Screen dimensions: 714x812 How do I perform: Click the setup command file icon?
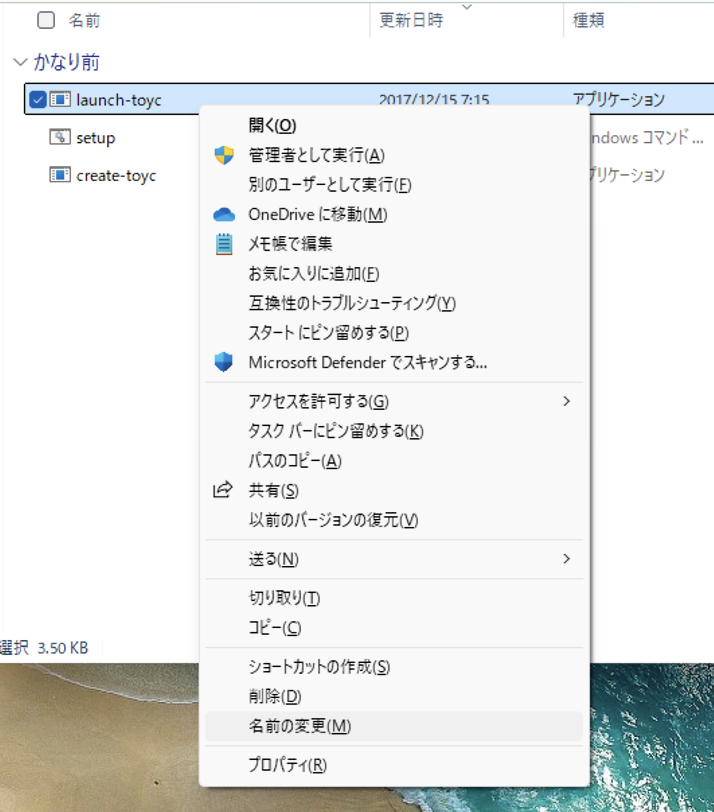[60, 137]
